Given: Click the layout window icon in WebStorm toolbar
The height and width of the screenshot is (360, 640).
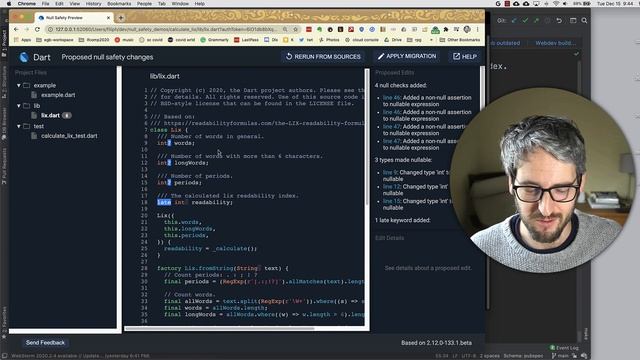Looking at the screenshot, I should pos(573,20).
